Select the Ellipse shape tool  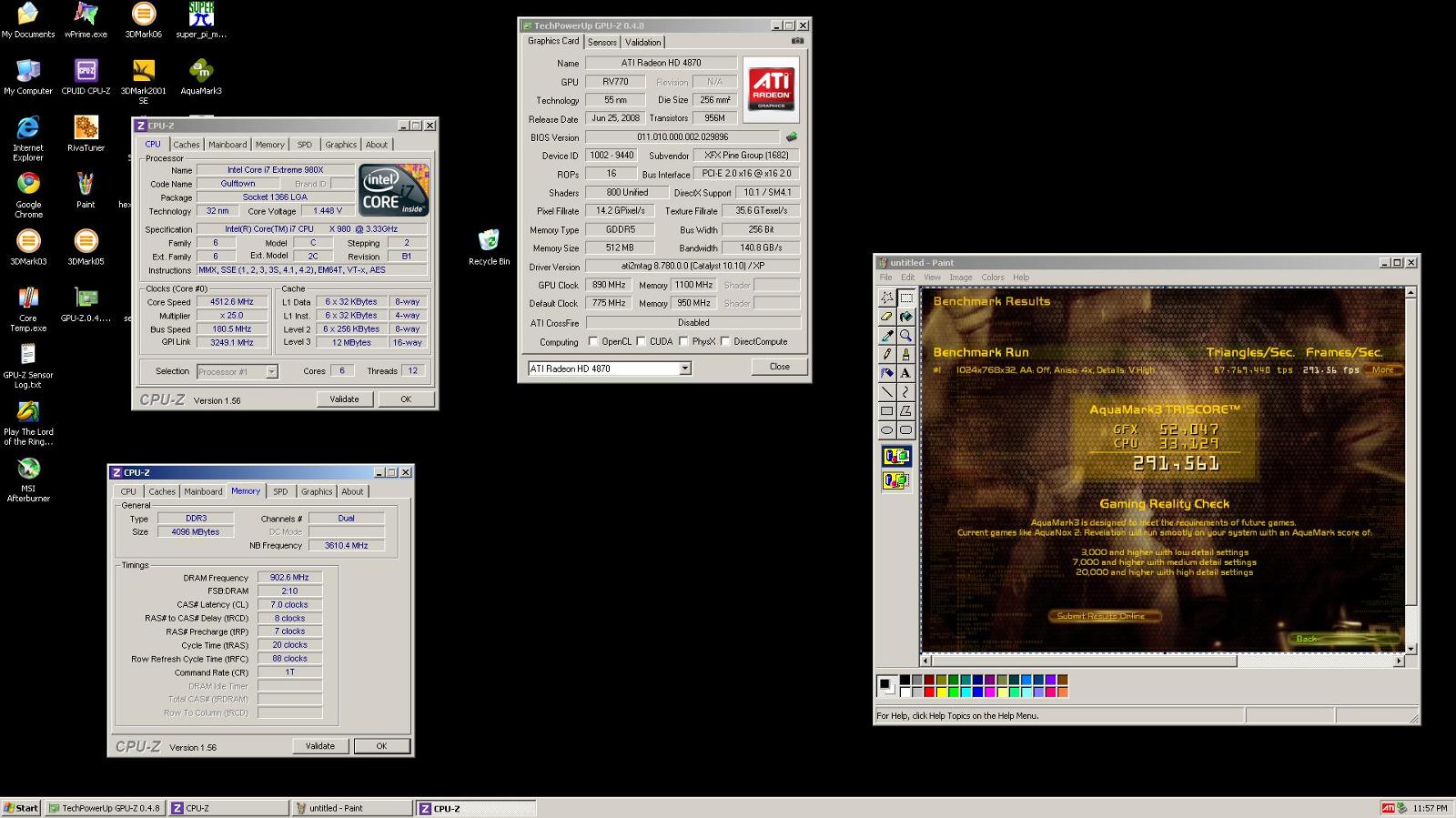[x=886, y=430]
